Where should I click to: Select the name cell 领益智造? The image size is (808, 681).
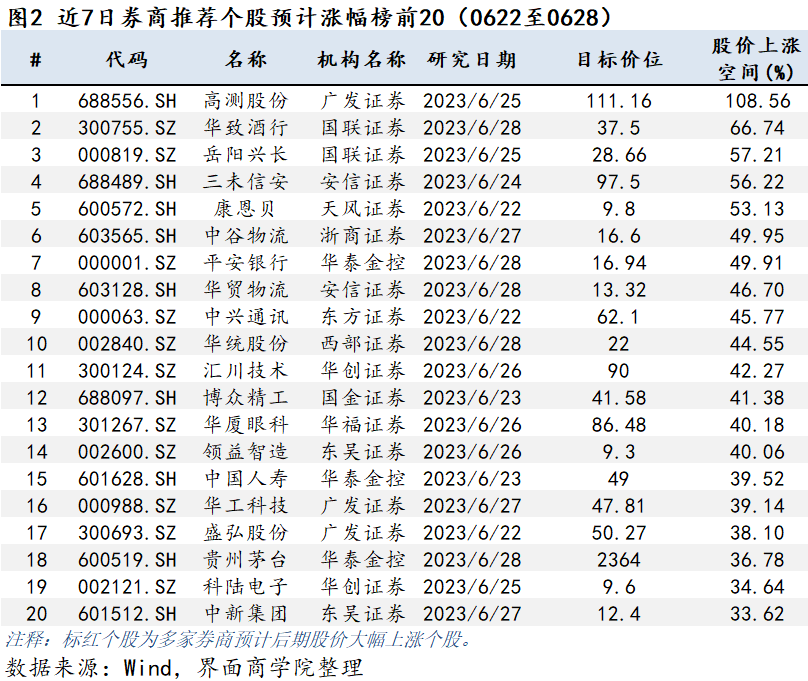coord(246,452)
